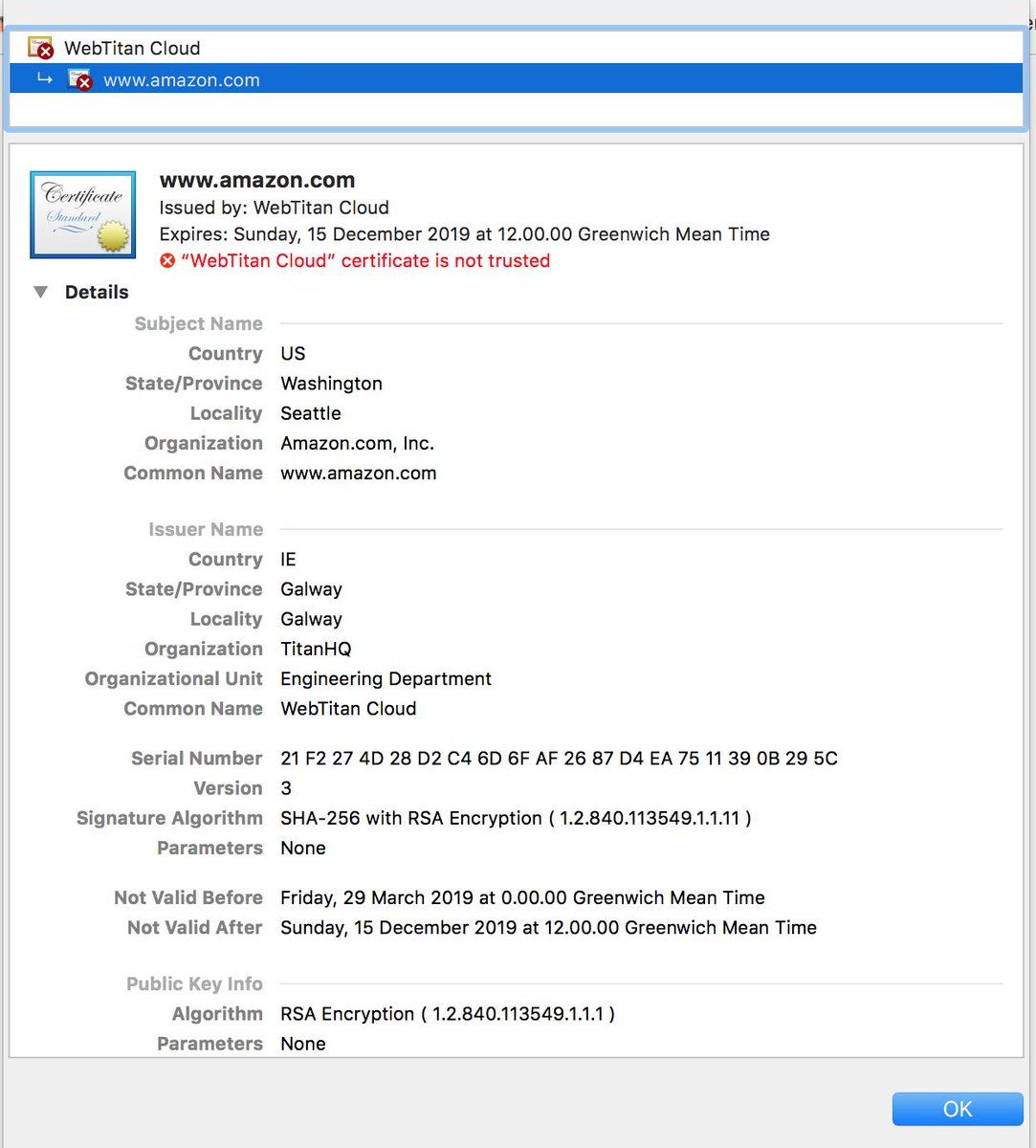This screenshot has height=1148, width=1036.
Task: Click the Signature Algorithm field label
Action: (x=169, y=818)
